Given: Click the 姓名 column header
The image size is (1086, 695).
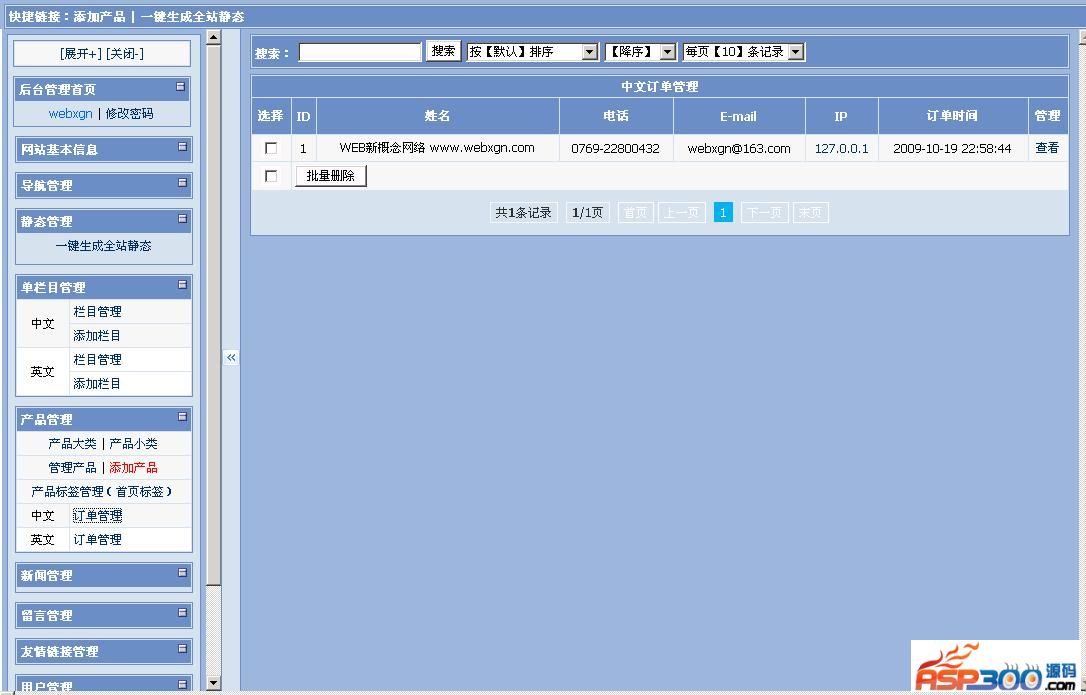Looking at the screenshot, I should [x=437, y=116].
